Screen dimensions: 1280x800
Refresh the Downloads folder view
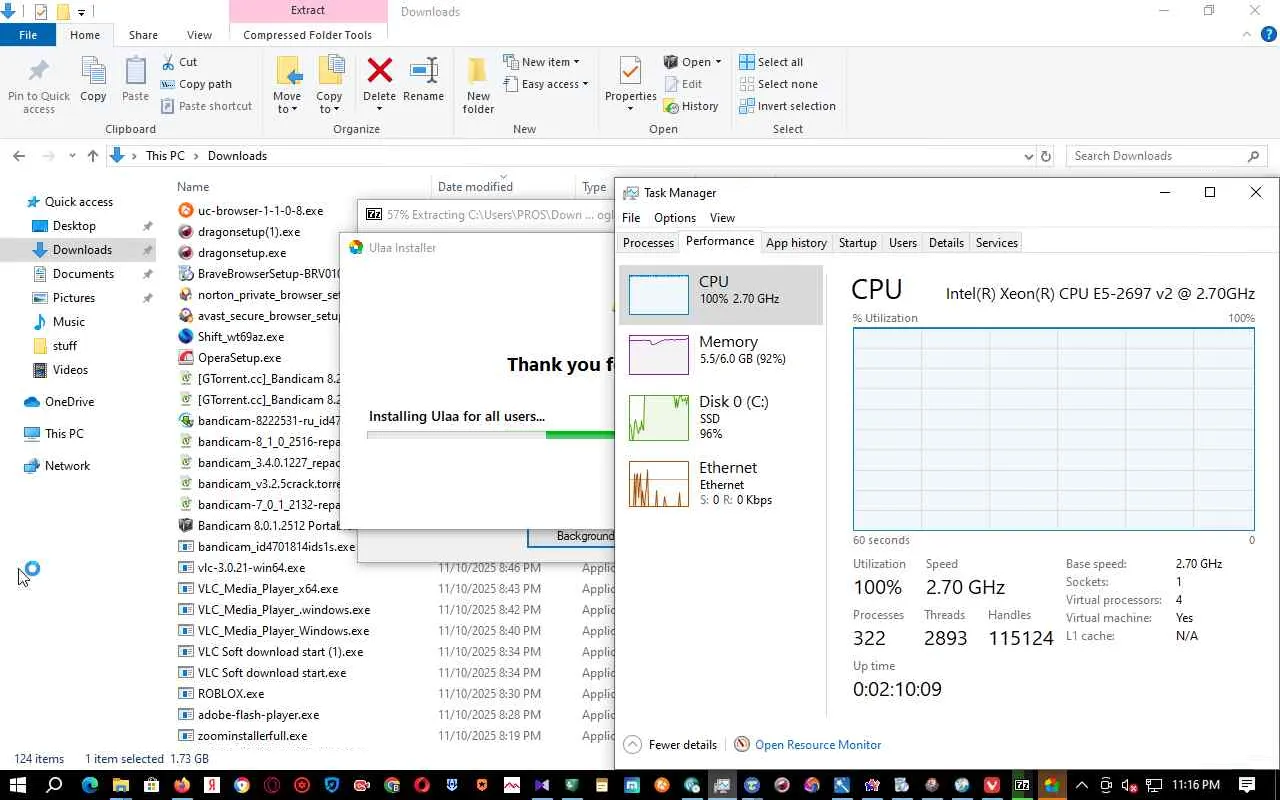1046,156
